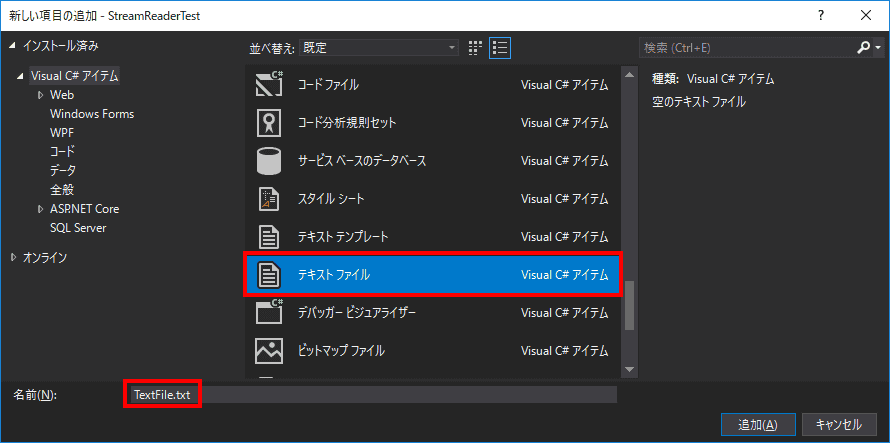This screenshot has height=443, width=890.
Task: Select the テキスト ファイル template name
Action: [334, 275]
